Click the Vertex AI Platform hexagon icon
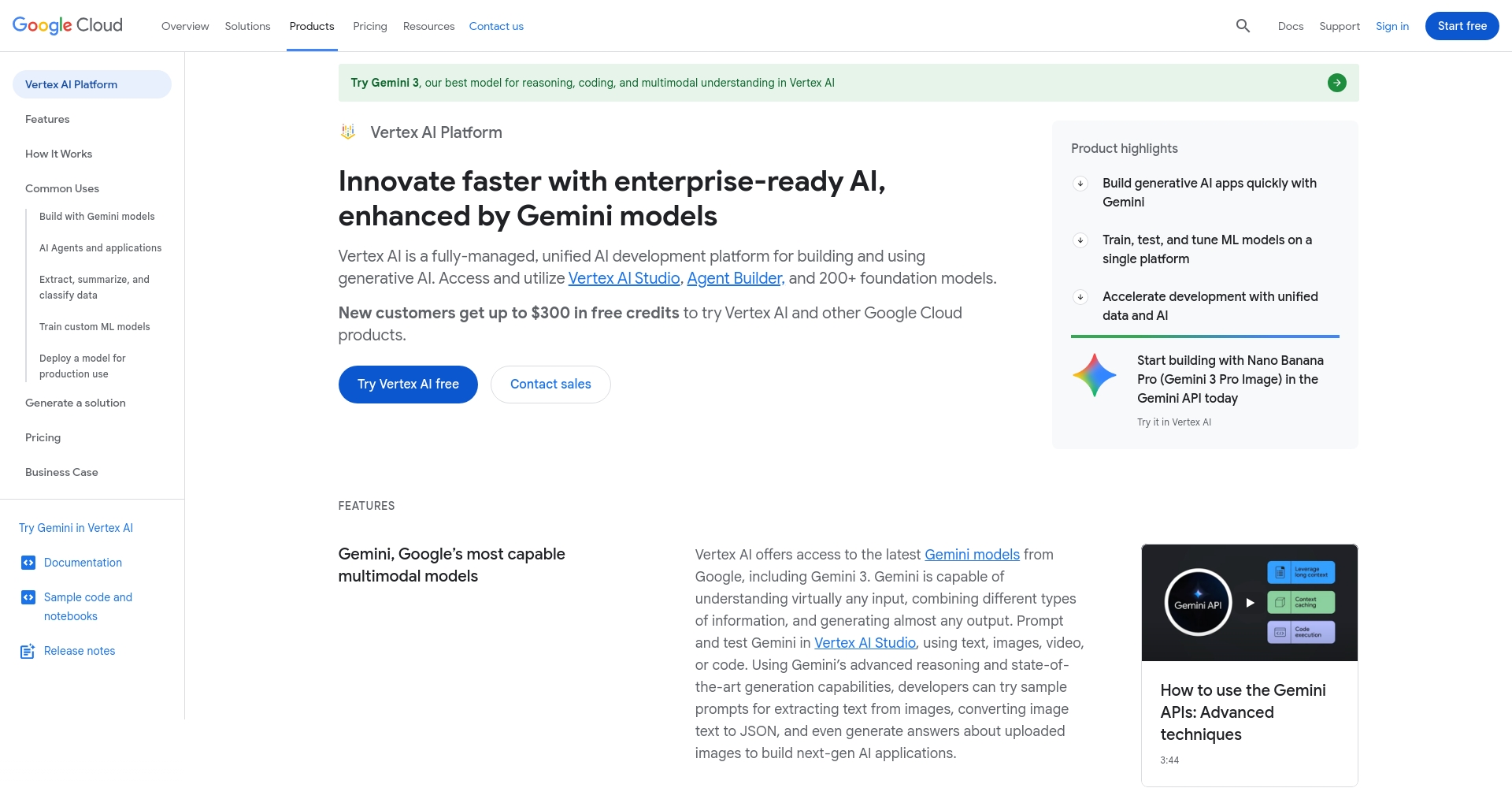Viewport: 1512px width, 788px height. (347, 132)
